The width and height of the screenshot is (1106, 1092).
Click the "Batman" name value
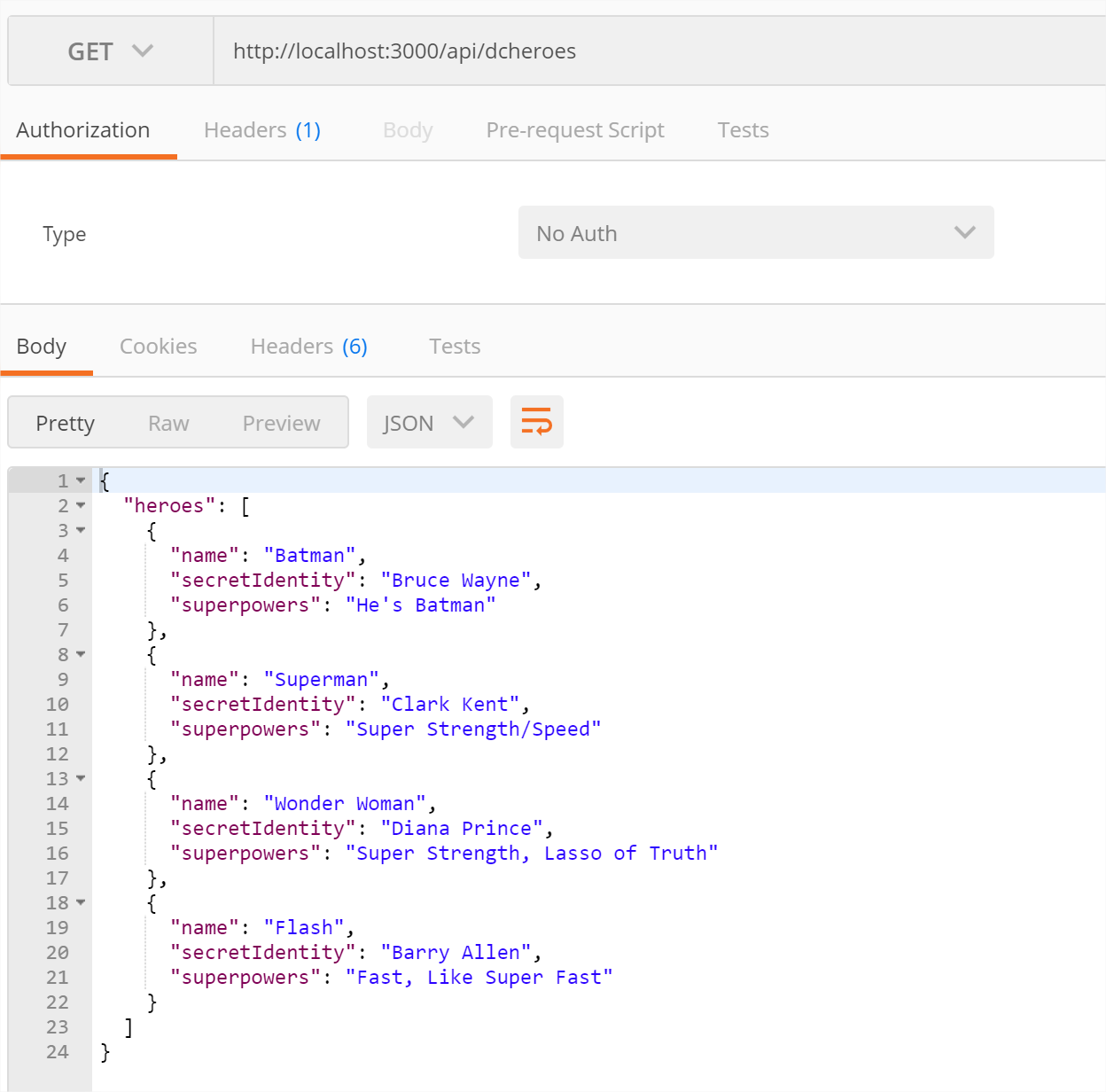tap(309, 555)
